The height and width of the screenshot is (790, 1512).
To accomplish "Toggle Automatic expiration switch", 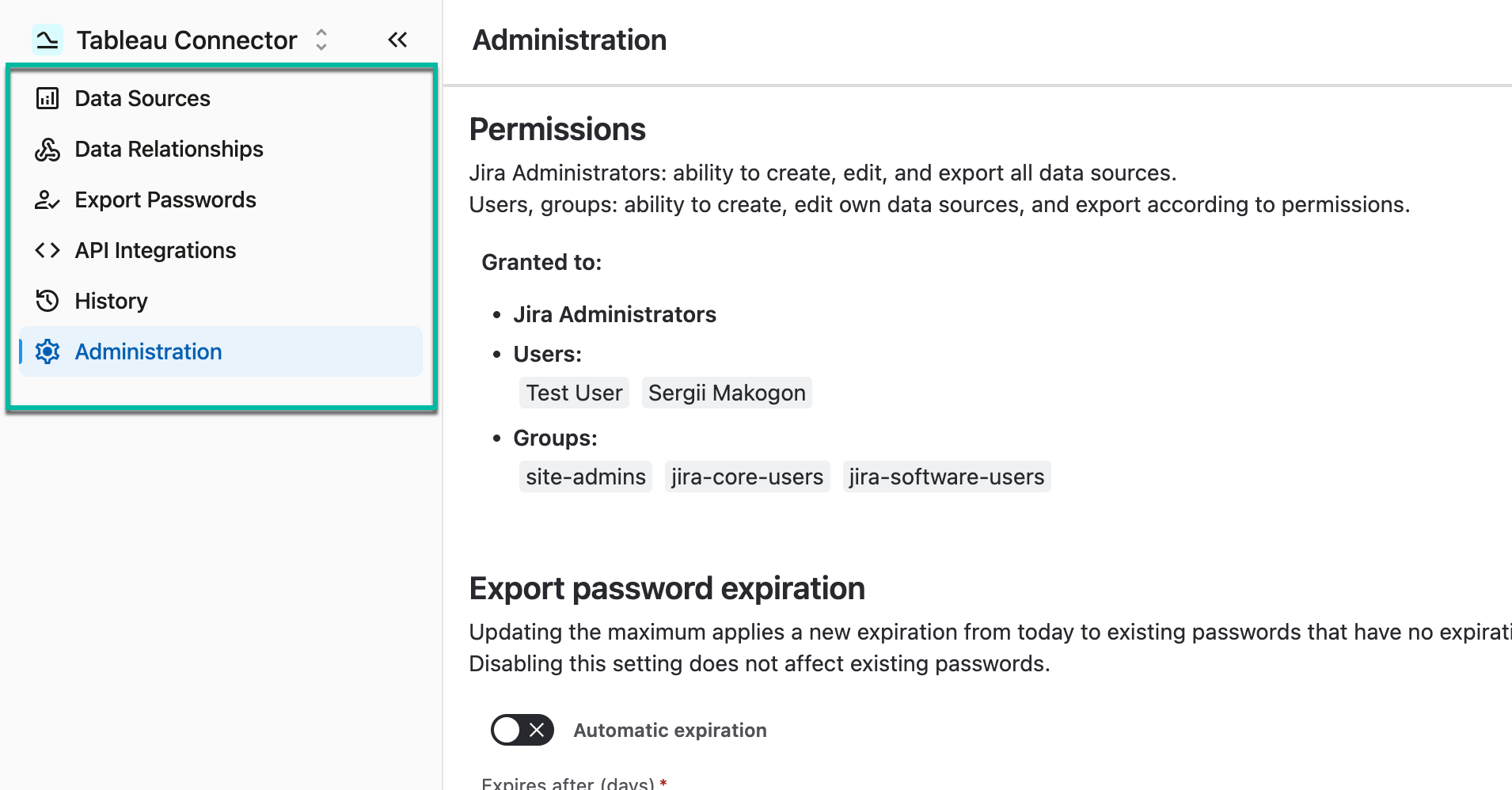I will 522,730.
